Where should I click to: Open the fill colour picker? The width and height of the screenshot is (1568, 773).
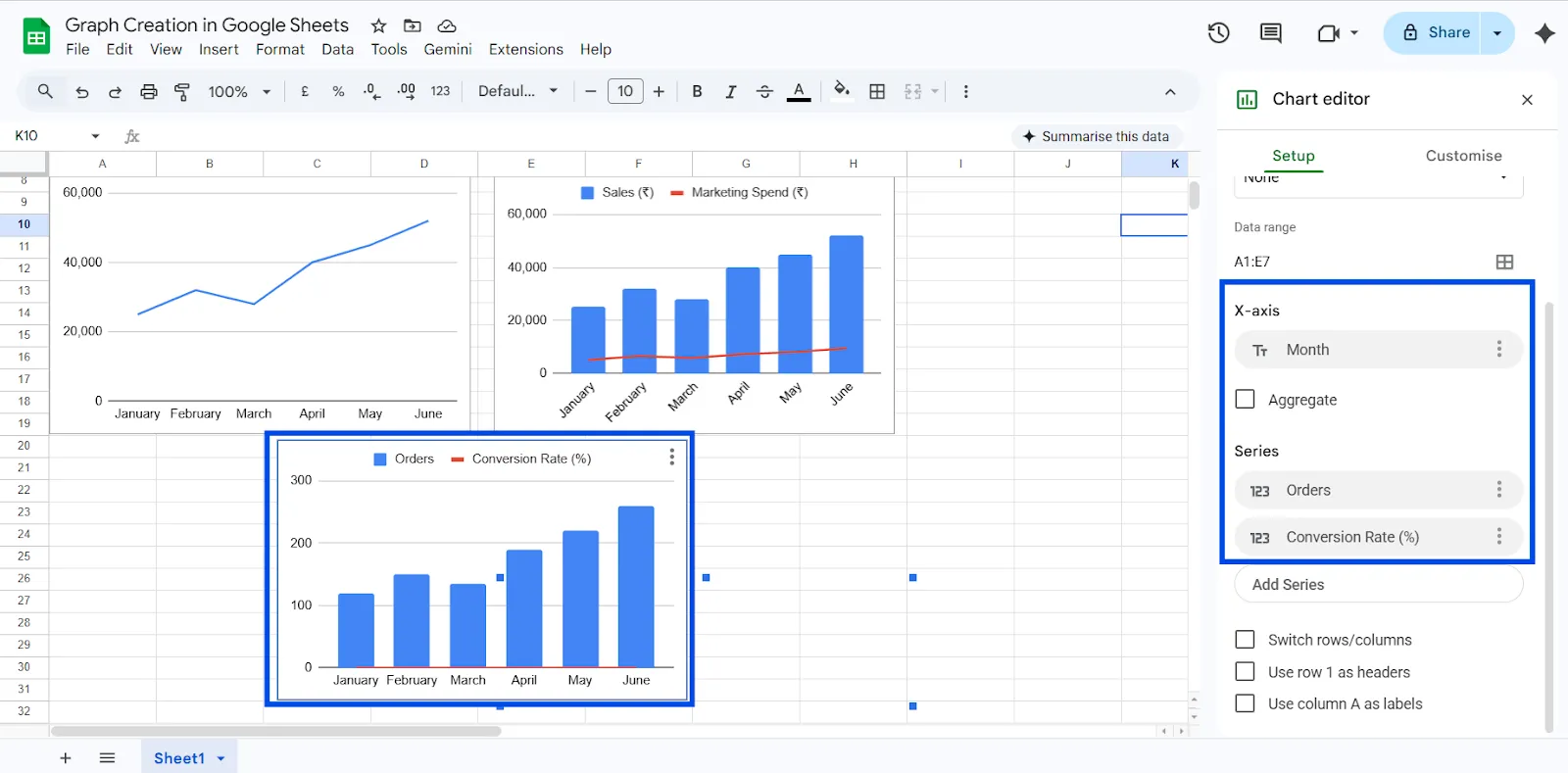coord(841,91)
